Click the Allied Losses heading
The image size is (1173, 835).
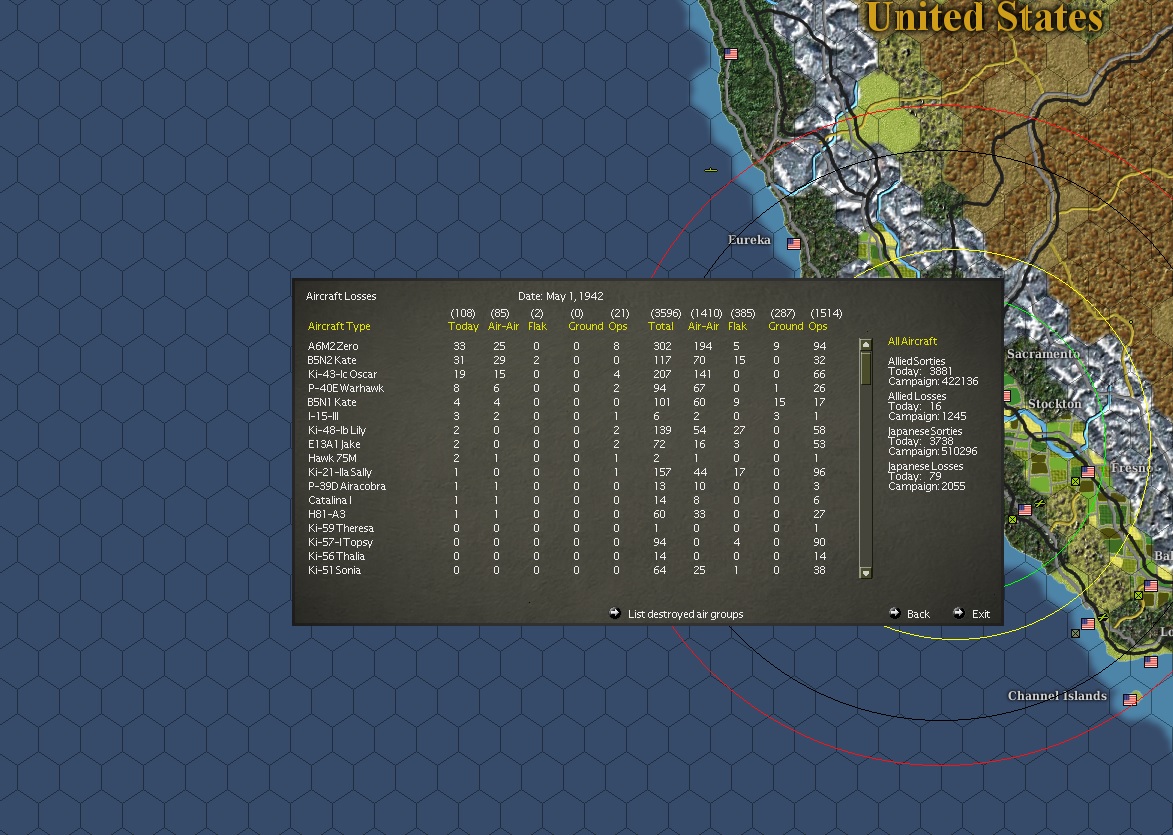(917, 397)
